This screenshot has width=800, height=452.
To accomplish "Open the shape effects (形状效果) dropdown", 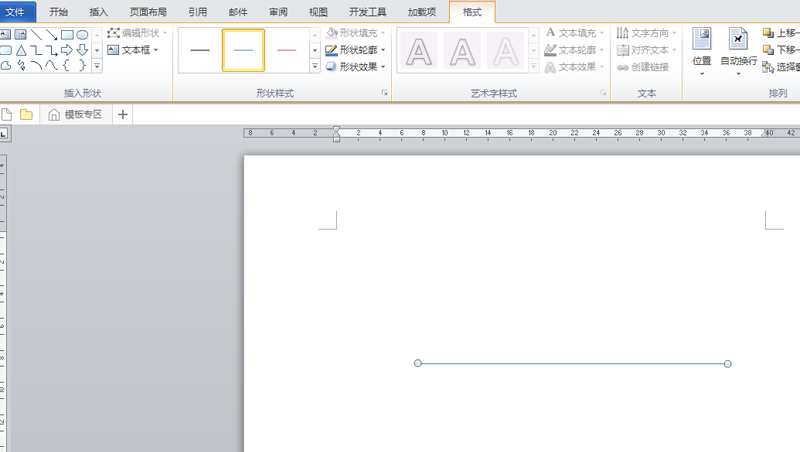I will point(355,67).
